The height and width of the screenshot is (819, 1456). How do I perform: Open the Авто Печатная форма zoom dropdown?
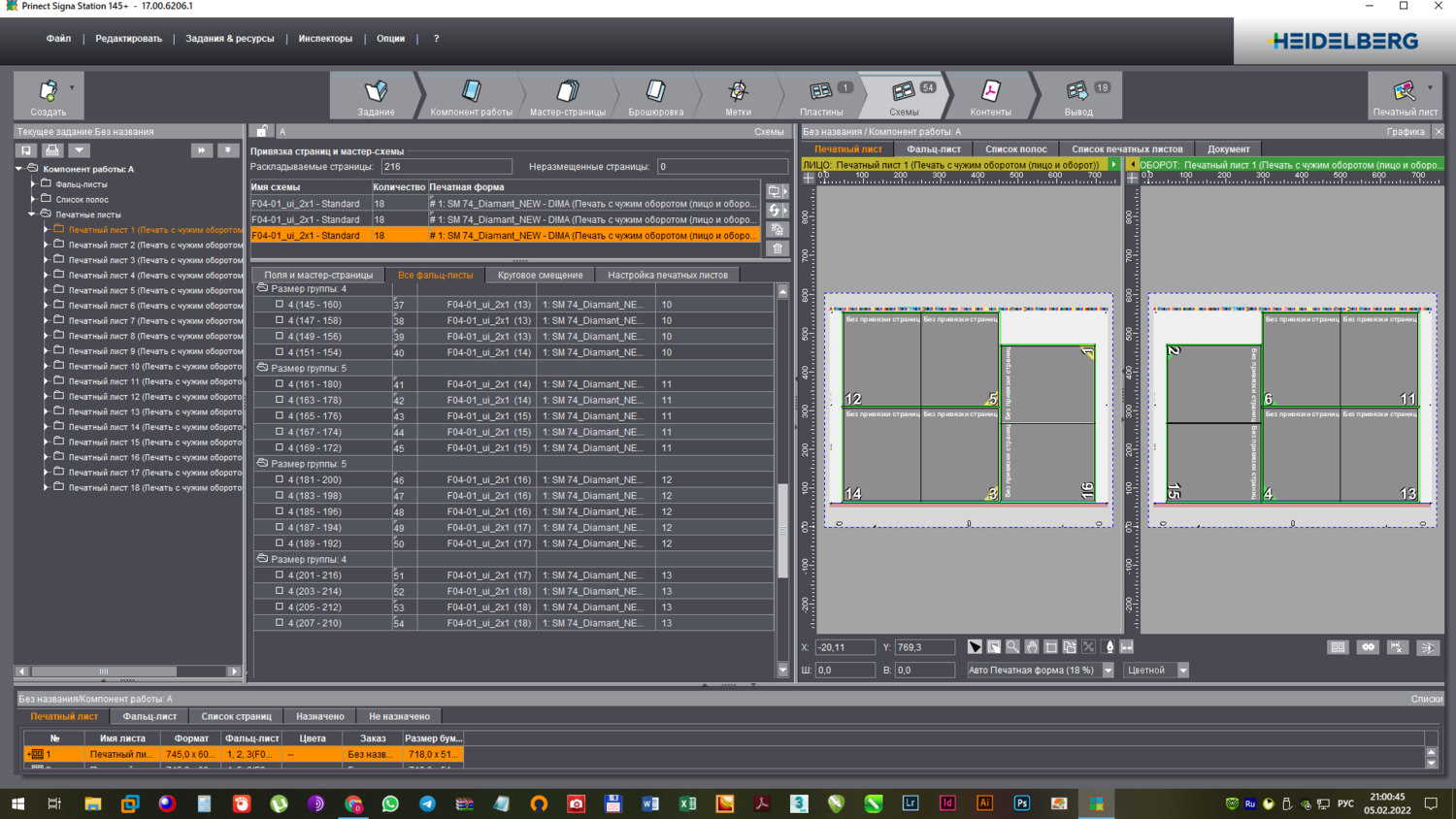[x=1108, y=671]
